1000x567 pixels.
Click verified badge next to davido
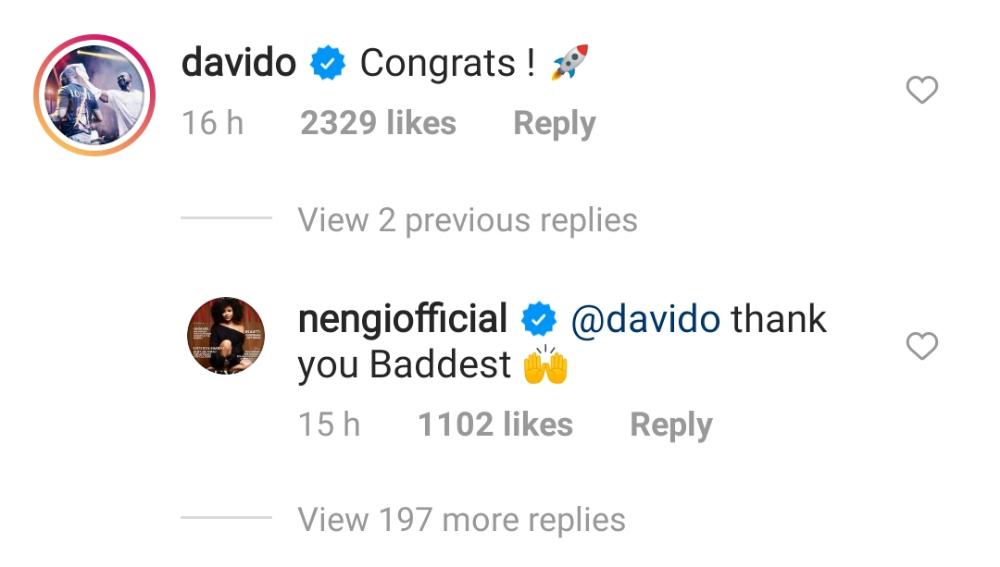click(x=328, y=65)
